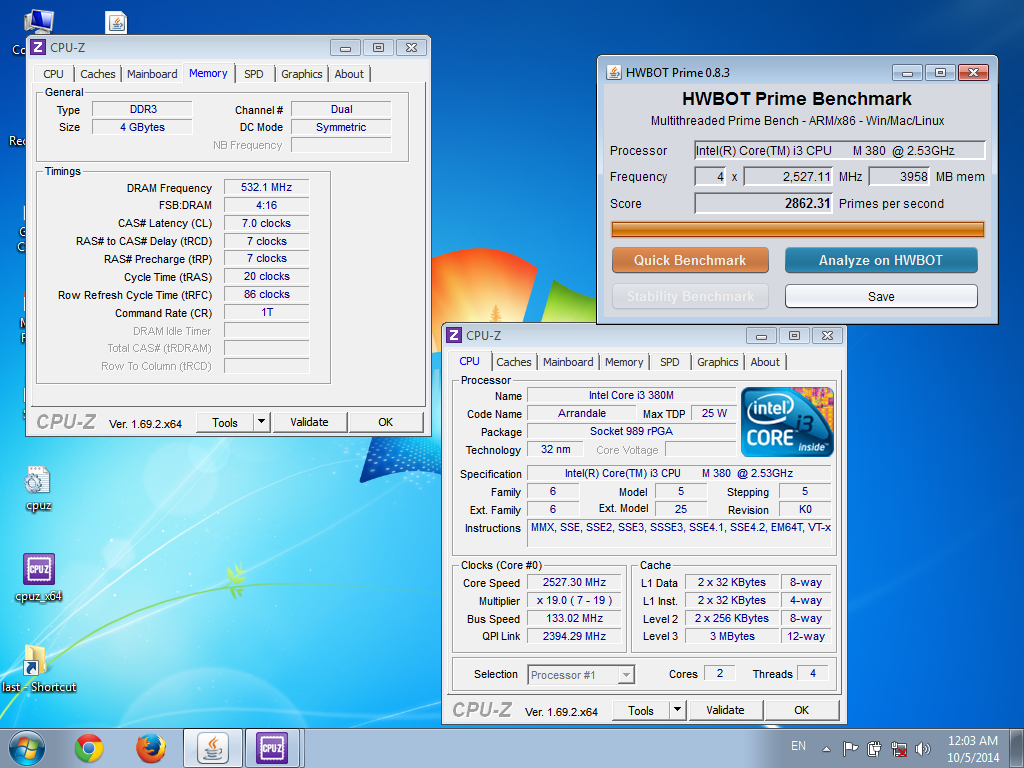Click OK in the lower CPU-Z window
1024x768 pixels.
coord(802,711)
